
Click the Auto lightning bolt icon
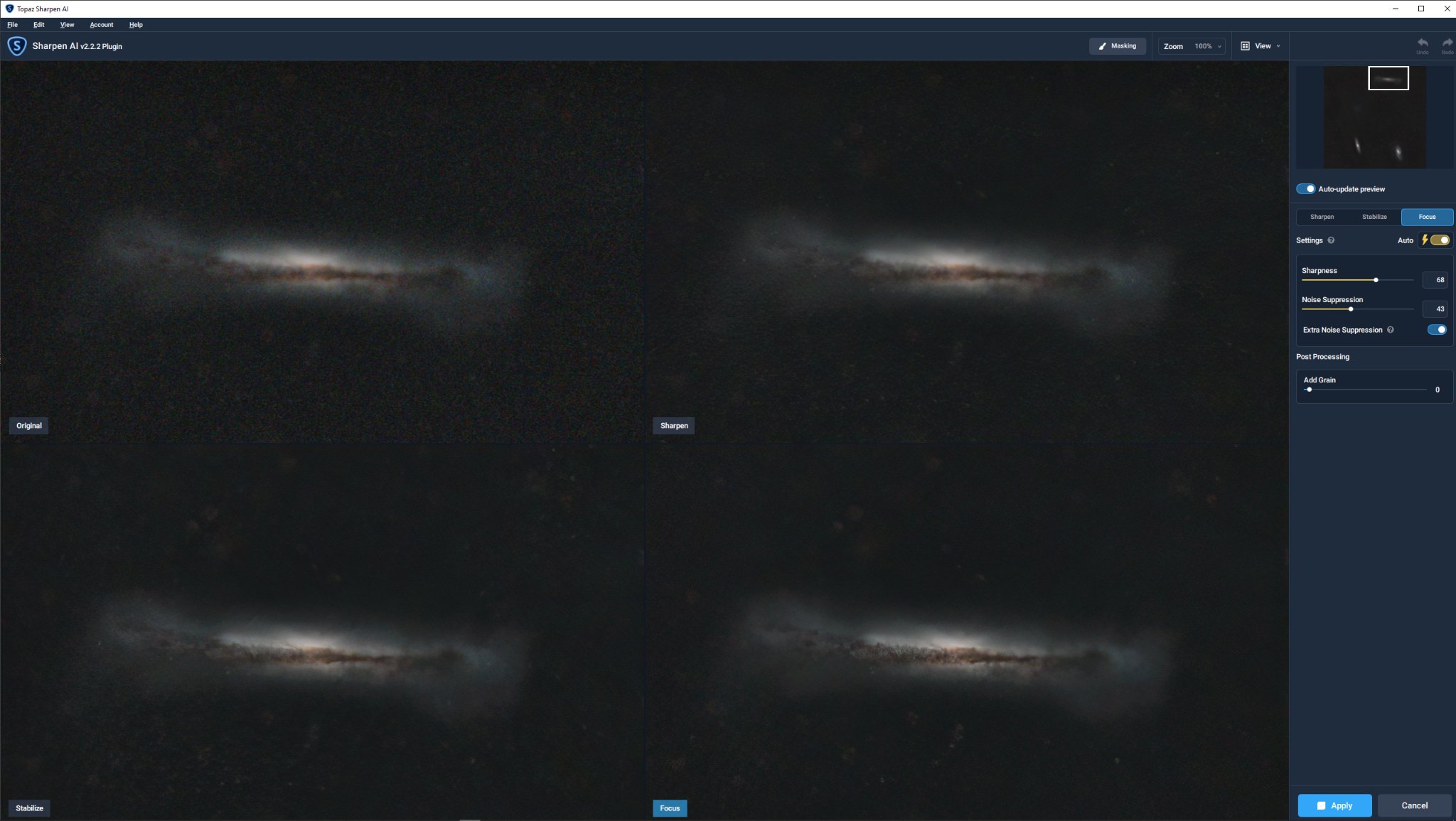click(1425, 240)
